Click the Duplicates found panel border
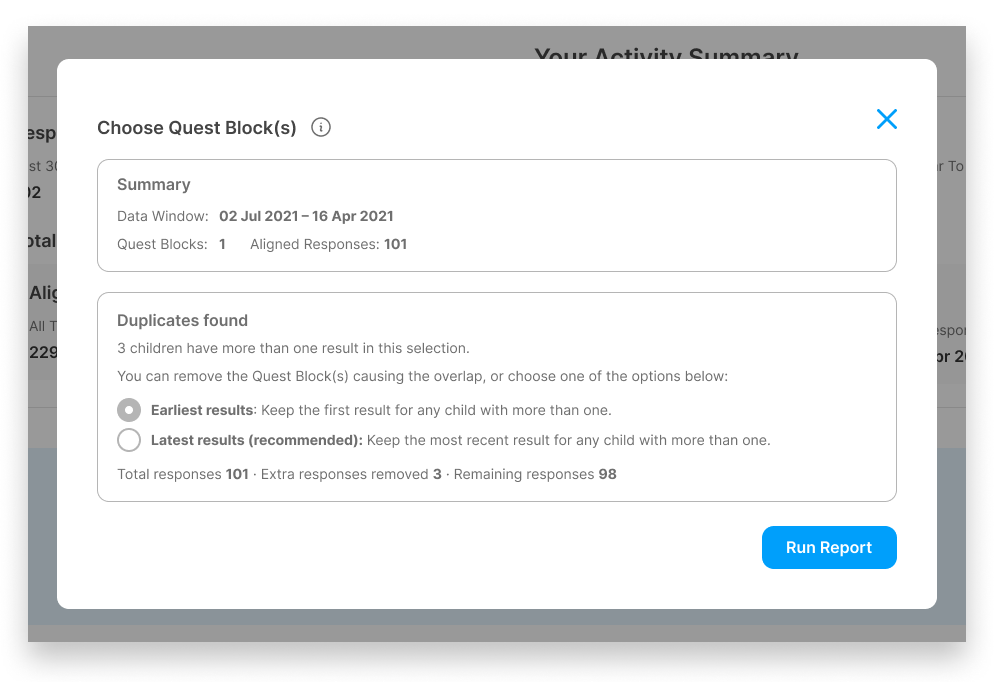This screenshot has width=1000, height=682. 497,293
